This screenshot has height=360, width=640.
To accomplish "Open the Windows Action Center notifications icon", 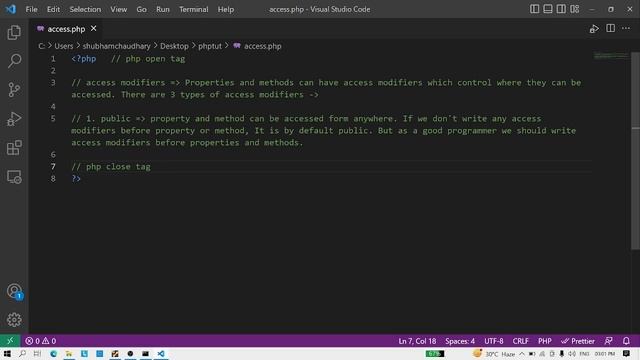I will (x=627, y=353).
